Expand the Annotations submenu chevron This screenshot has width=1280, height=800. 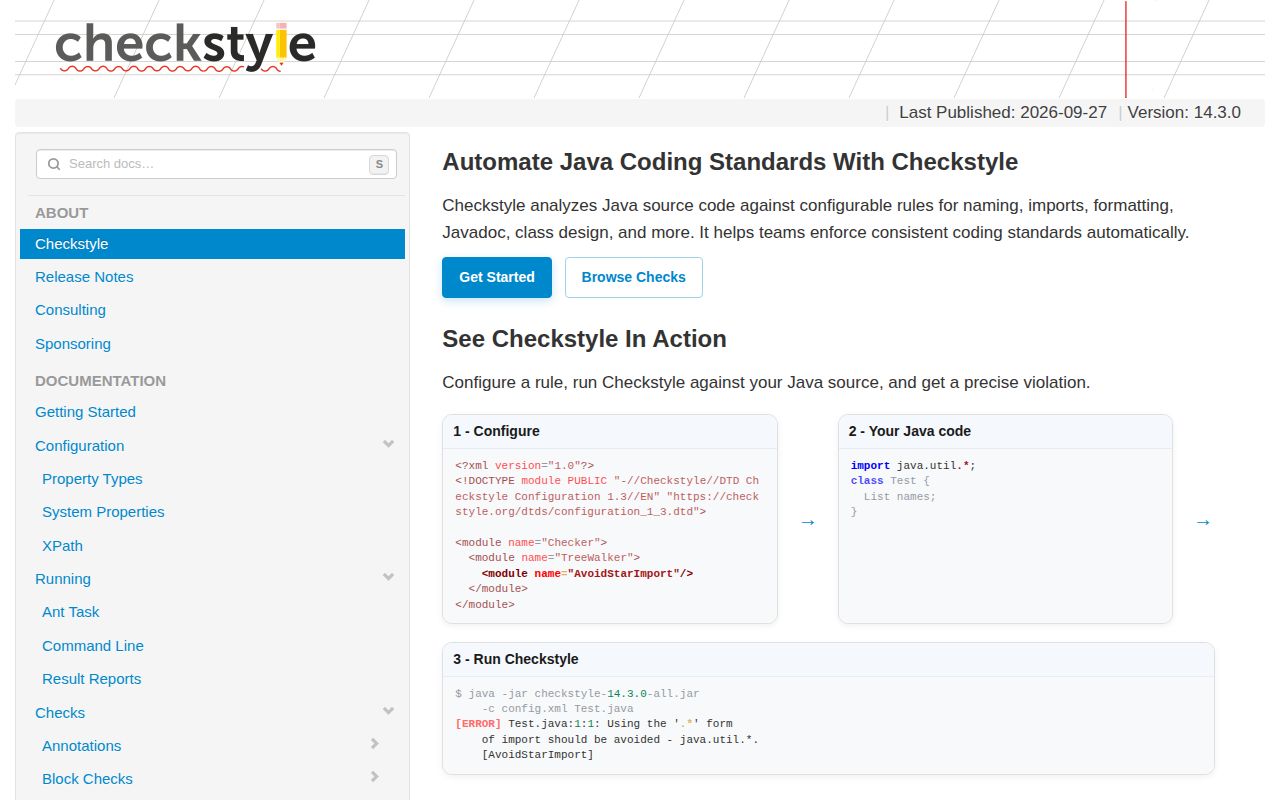point(375,744)
